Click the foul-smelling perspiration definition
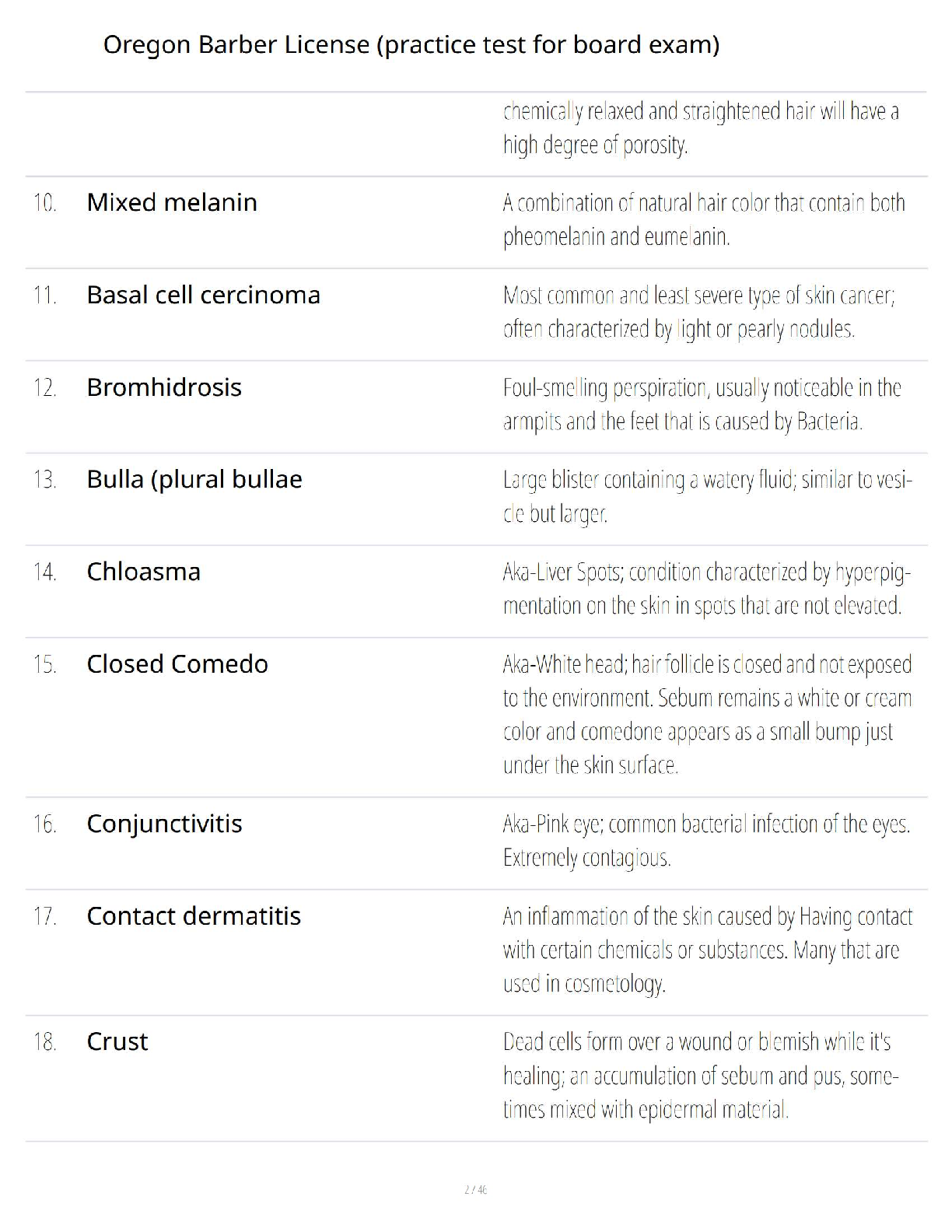 702,404
